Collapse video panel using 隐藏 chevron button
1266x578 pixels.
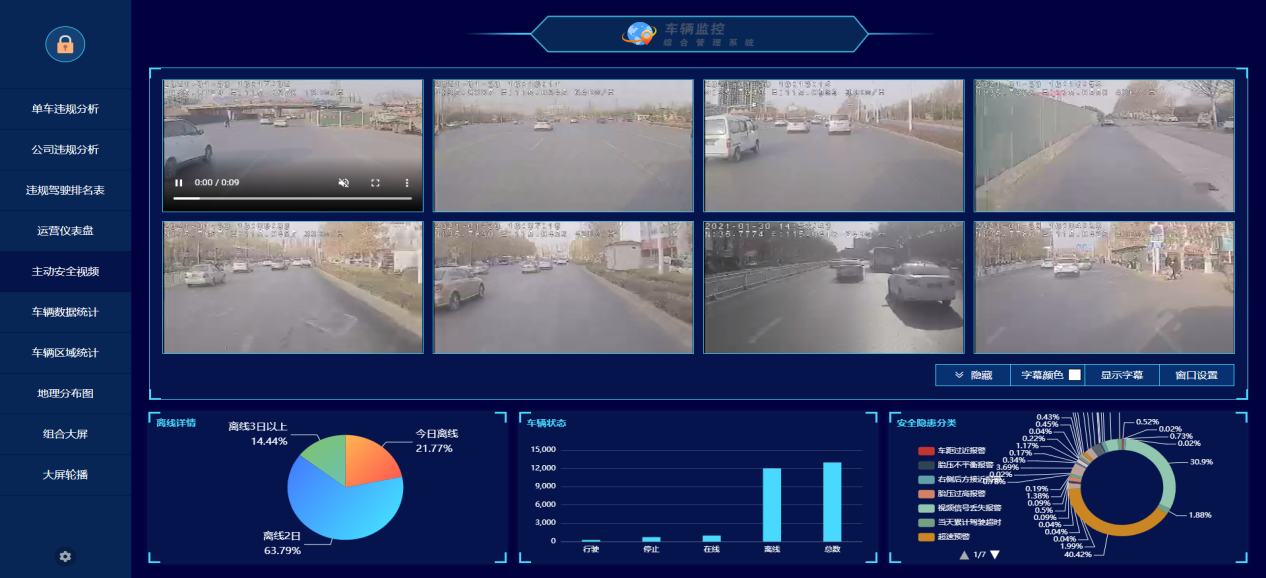click(972, 375)
